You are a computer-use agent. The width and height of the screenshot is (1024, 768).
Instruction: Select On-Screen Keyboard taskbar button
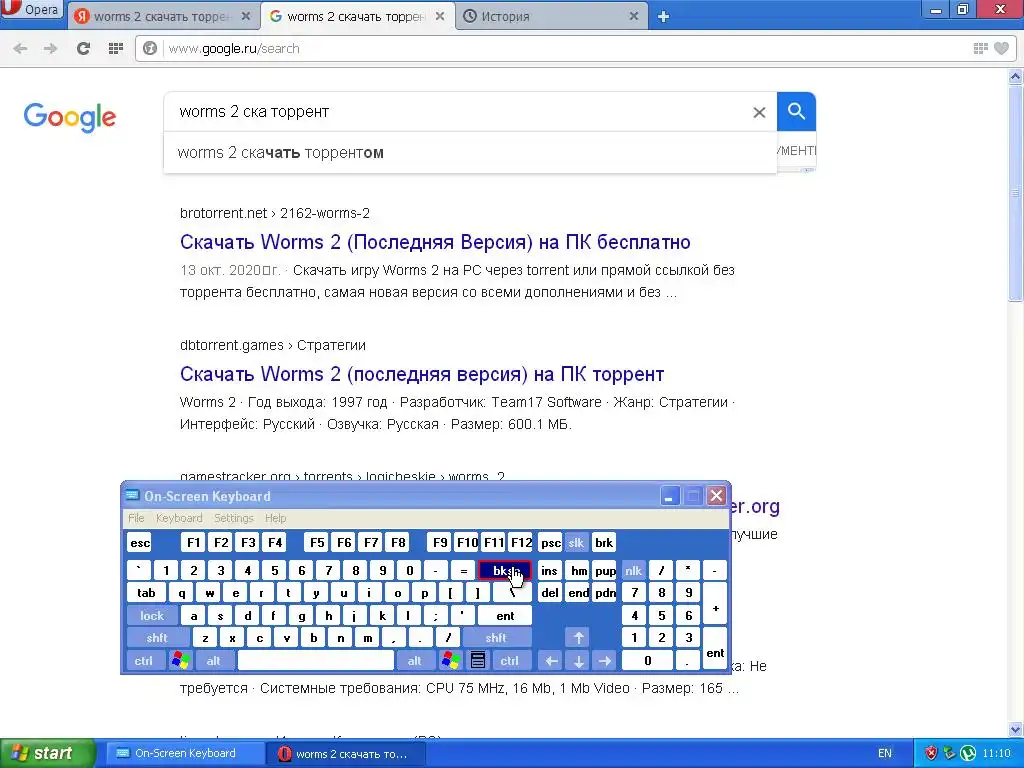(185, 754)
